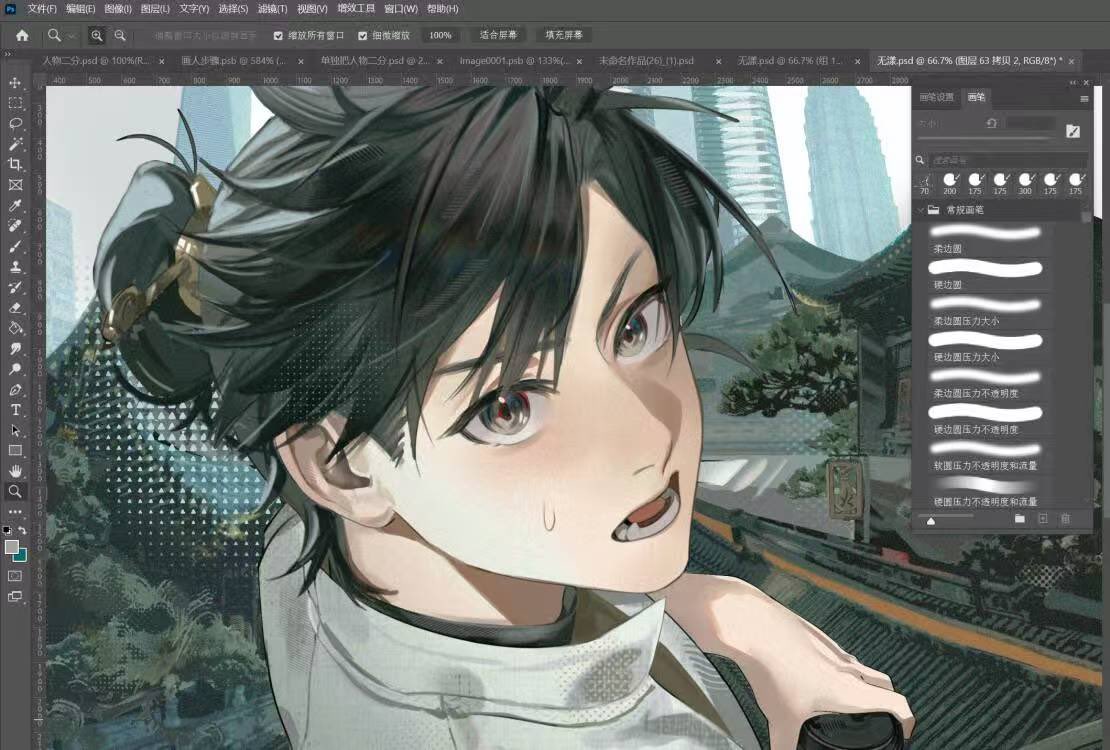The width and height of the screenshot is (1110, 750).
Task: Select the Lasso tool
Action: click(x=15, y=124)
